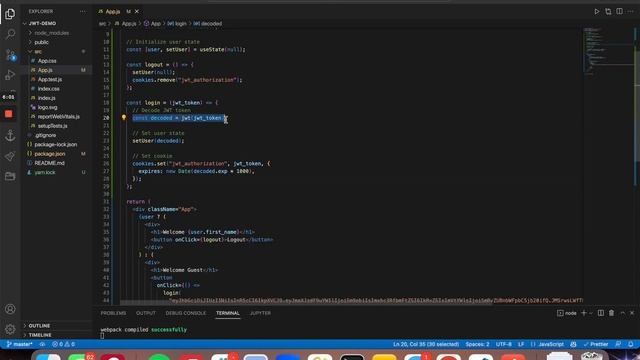Close the App.js editor tab
This screenshot has height=360, width=640.
(137, 11)
